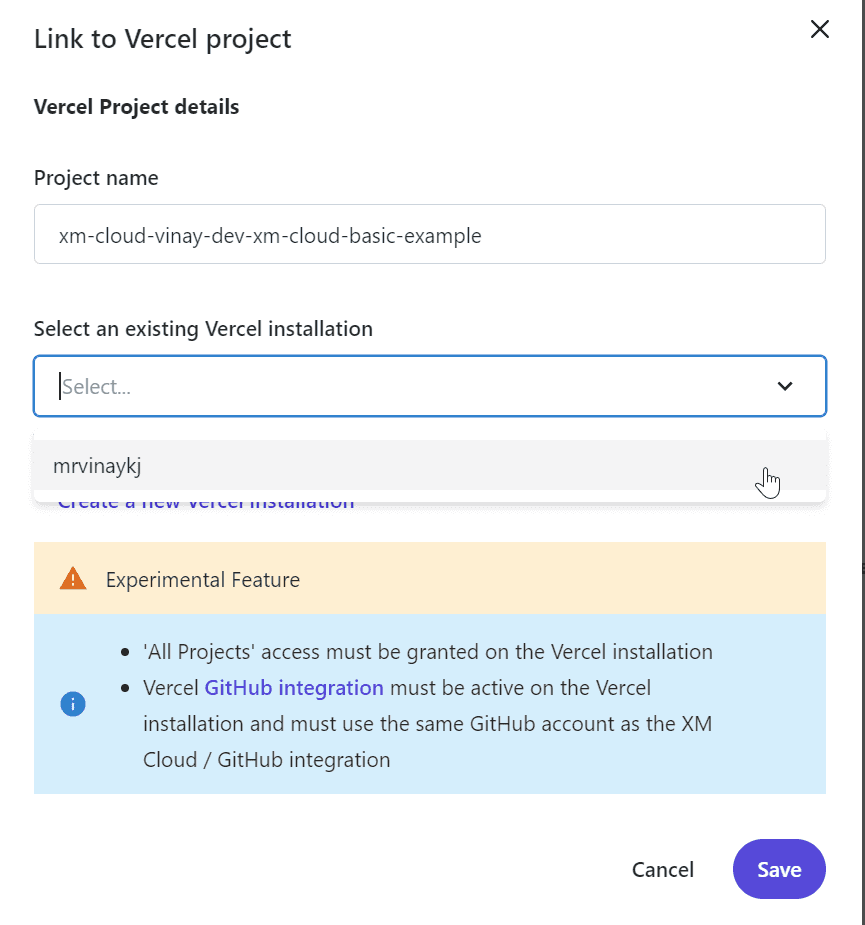Cancel linking the Vercel project
Screen dimensions: 865x925
coord(663,870)
